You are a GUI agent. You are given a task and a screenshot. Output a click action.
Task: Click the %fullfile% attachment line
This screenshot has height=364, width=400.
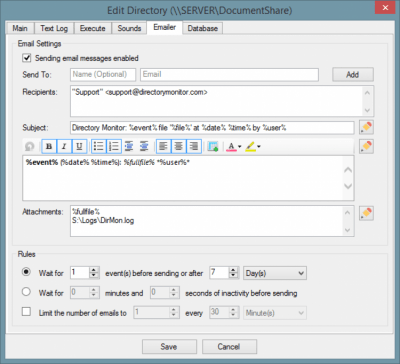pyautogui.click(x=86, y=211)
